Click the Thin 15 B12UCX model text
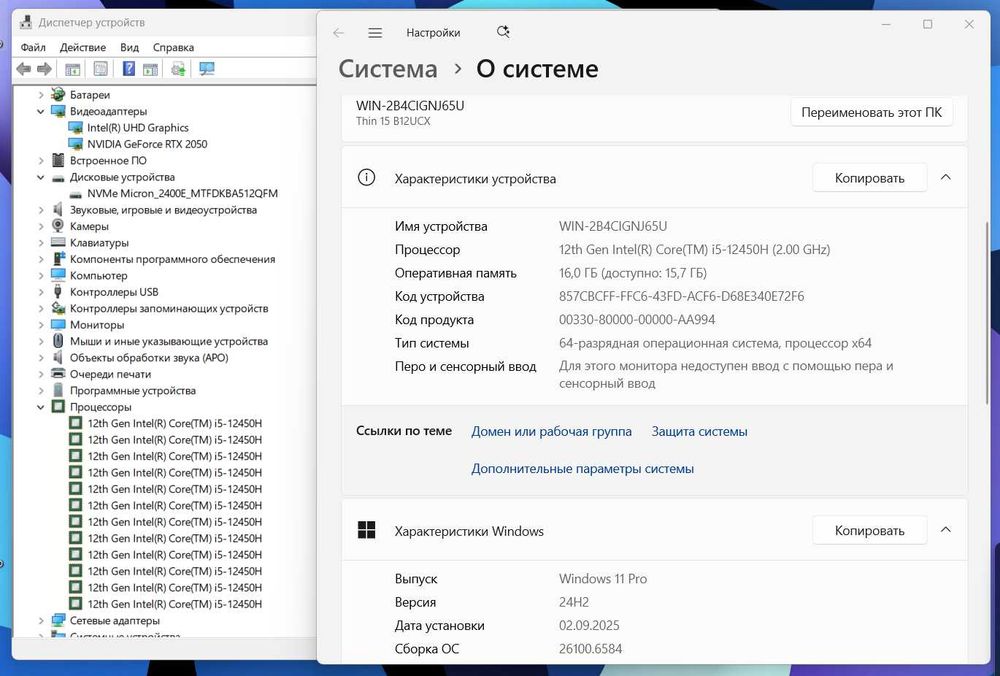This screenshot has height=676, width=1000. 393,121
